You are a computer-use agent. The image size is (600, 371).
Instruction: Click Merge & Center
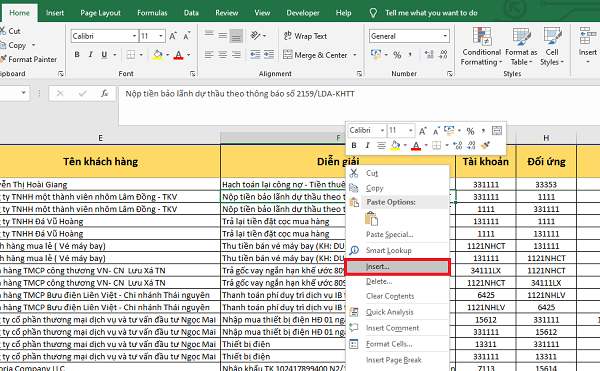tap(315, 55)
